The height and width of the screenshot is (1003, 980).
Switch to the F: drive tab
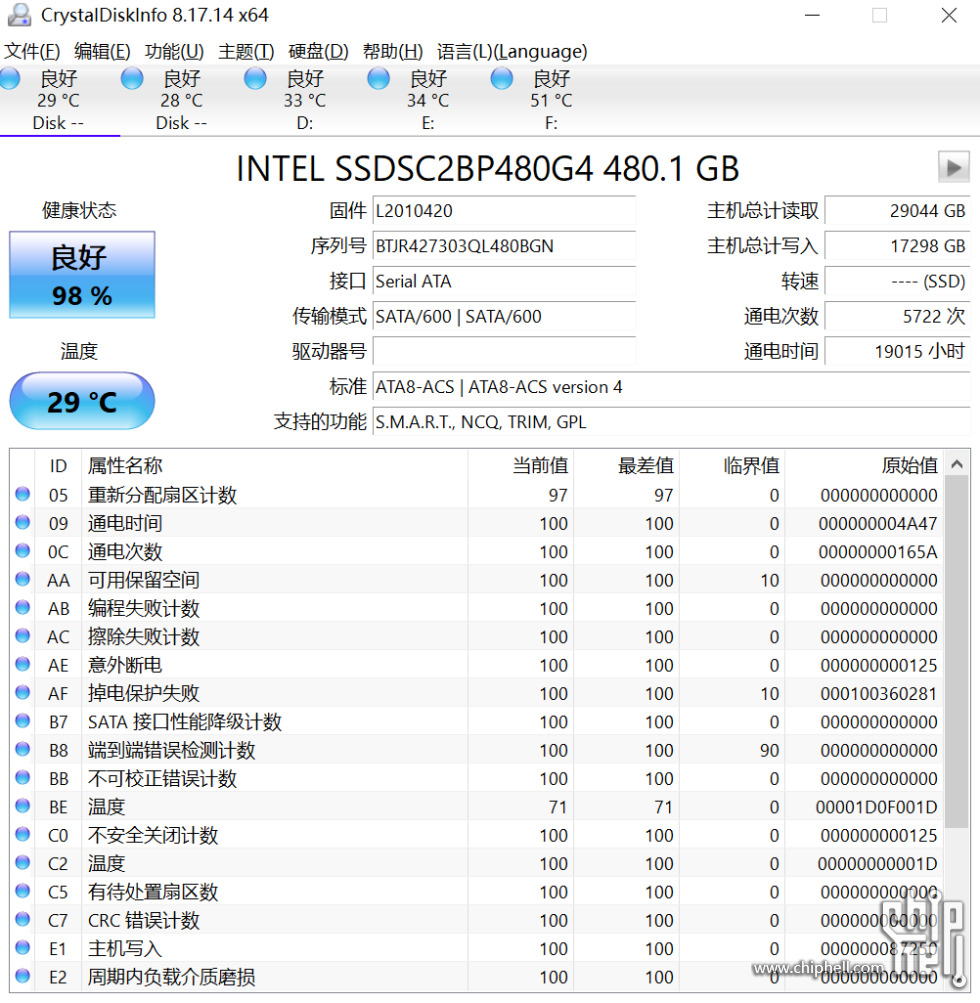pyautogui.click(x=551, y=100)
